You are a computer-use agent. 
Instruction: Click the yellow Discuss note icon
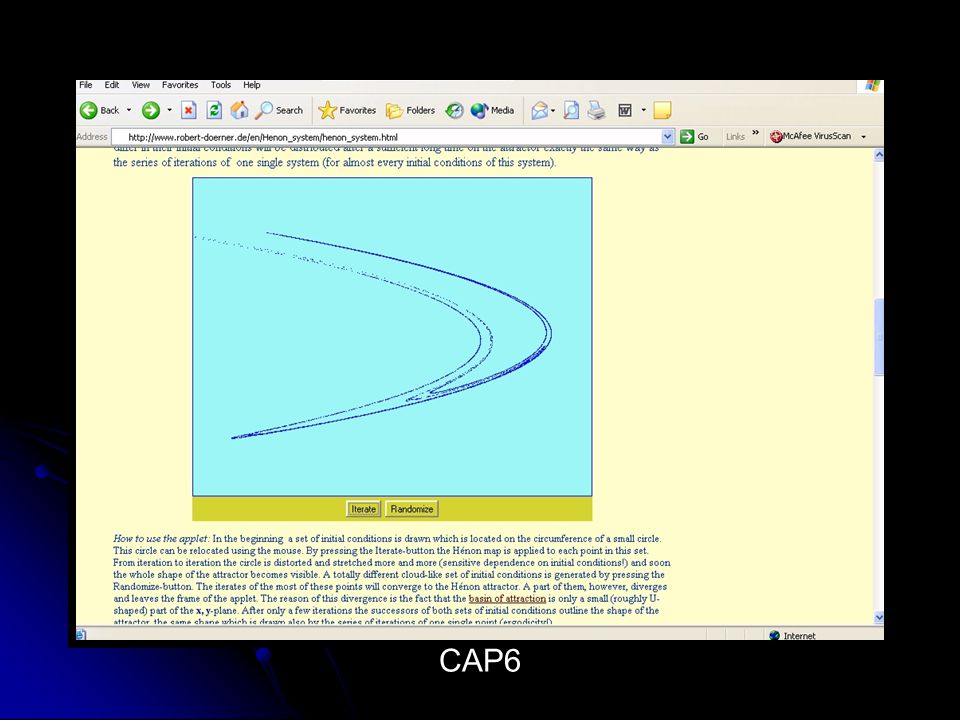(x=662, y=110)
